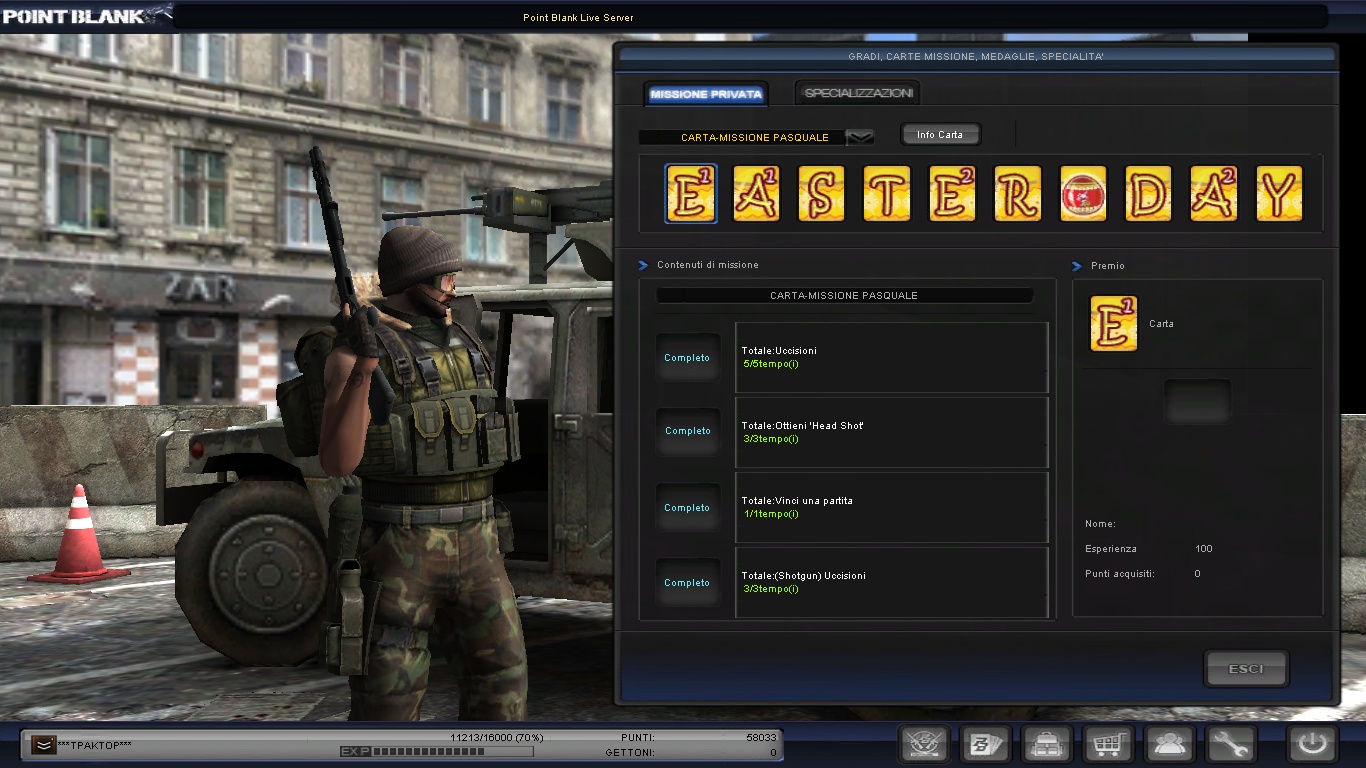The height and width of the screenshot is (768, 1366).
Task: Open the shop cart icon
Action: click(x=1109, y=744)
